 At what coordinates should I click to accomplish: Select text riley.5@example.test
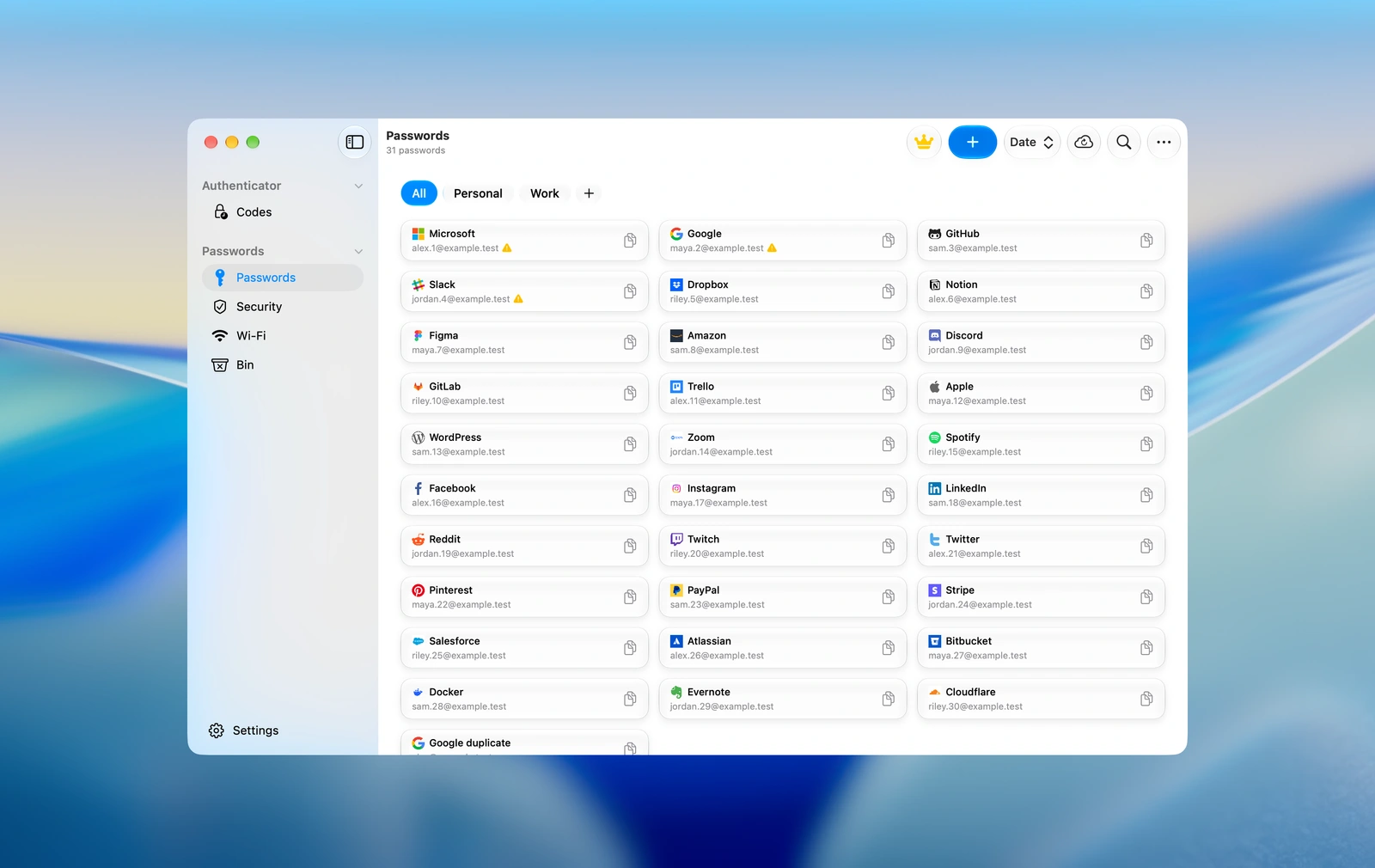pos(714,299)
